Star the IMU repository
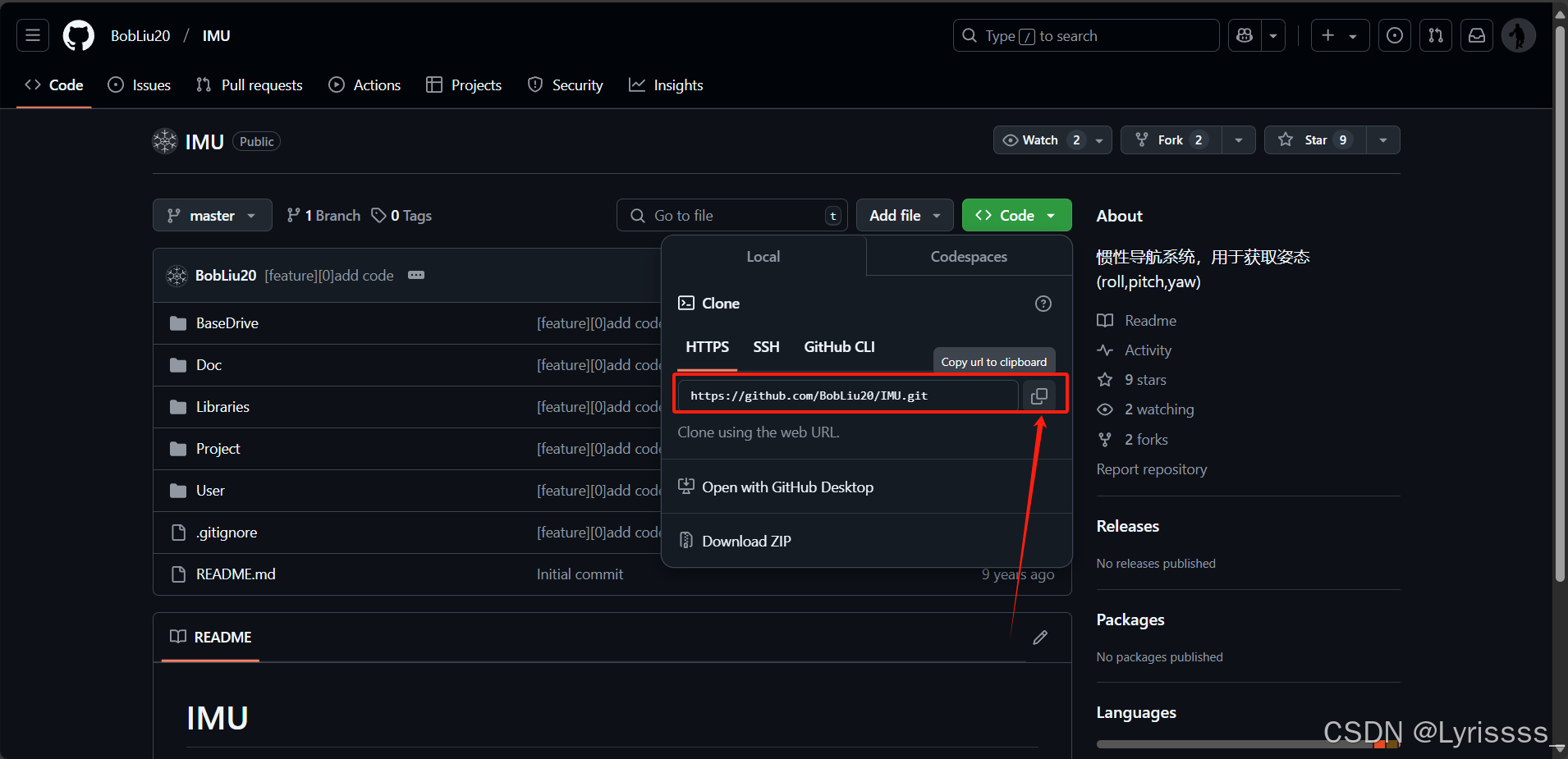 [1315, 140]
